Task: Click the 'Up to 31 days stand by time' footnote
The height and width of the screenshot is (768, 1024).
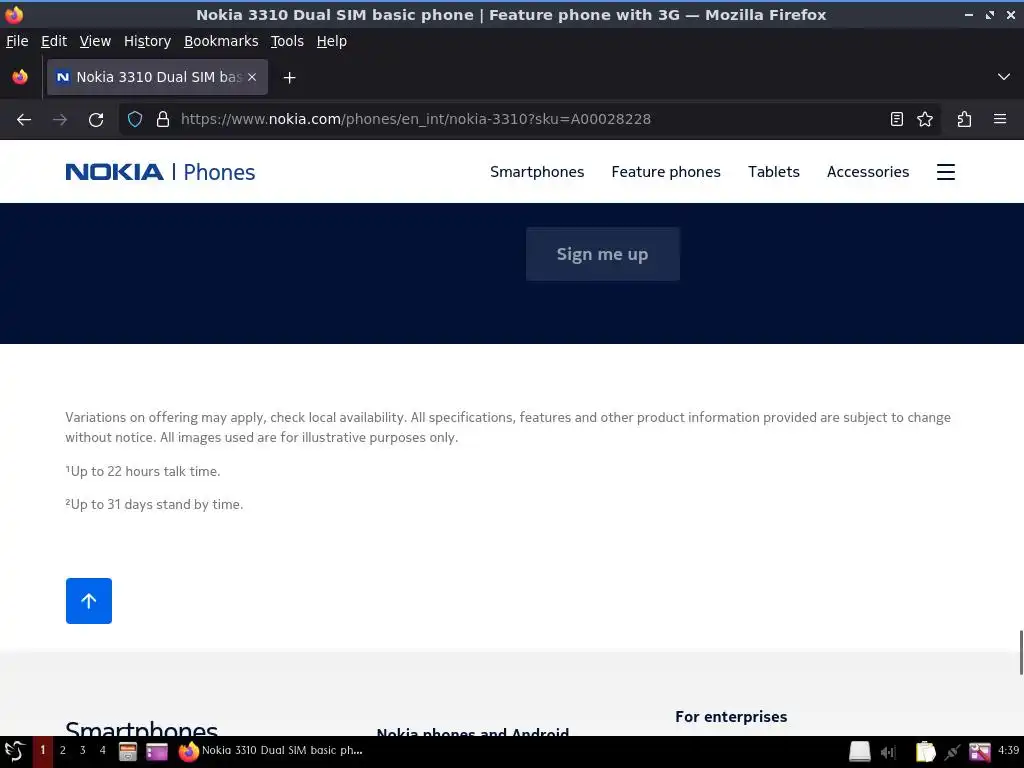Action: [x=154, y=505]
